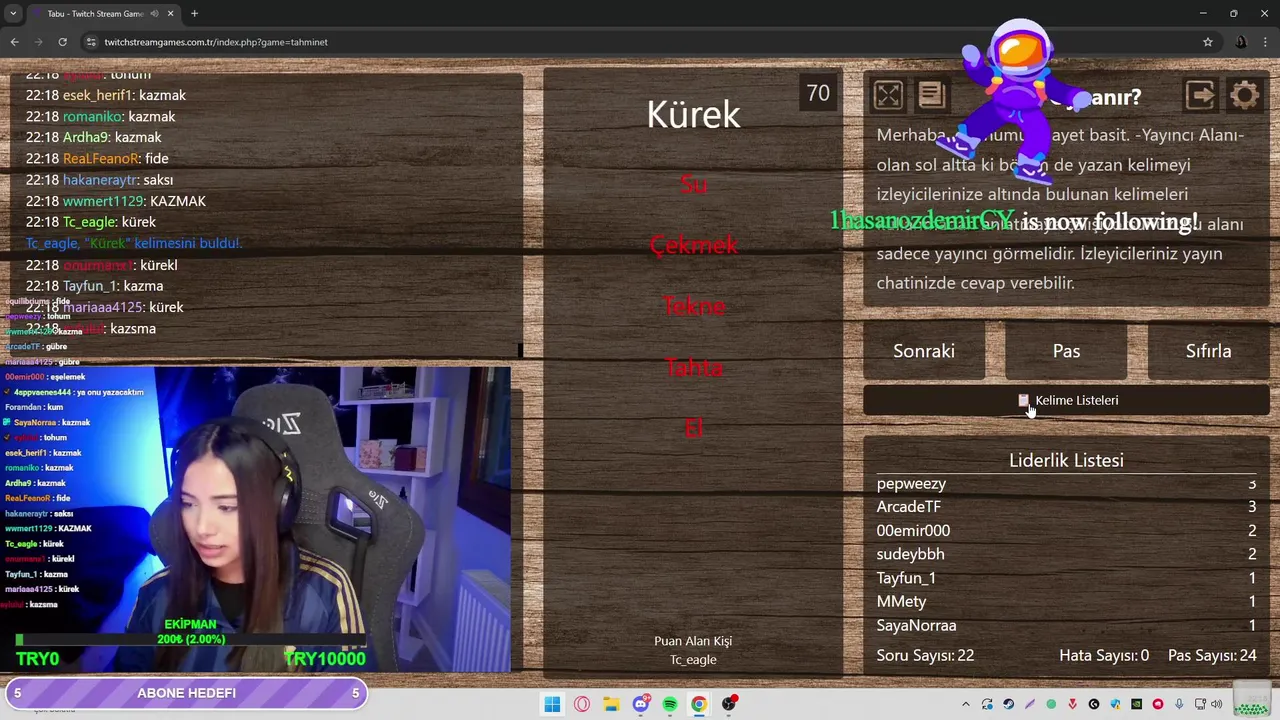Image resolution: width=1280 pixels, height=720 pixels.
Task: Click the Pas Sayısı: 24 counter
Action: (1212, 656)
